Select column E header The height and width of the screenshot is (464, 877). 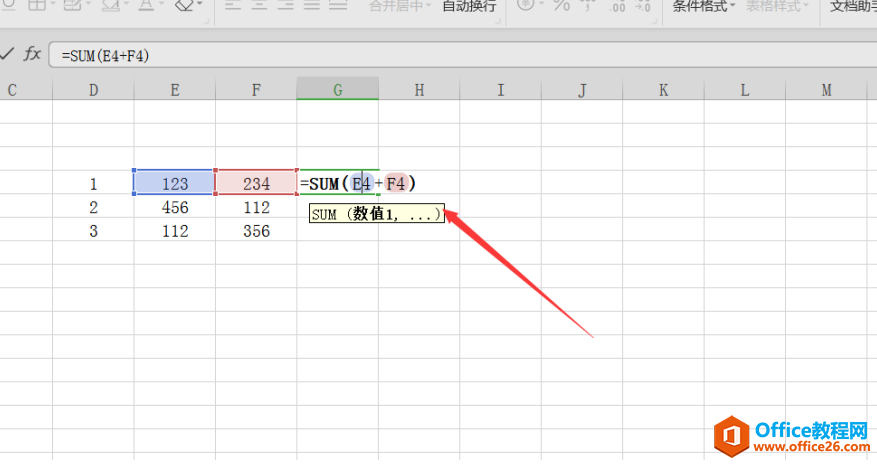[x=175, y=90]
